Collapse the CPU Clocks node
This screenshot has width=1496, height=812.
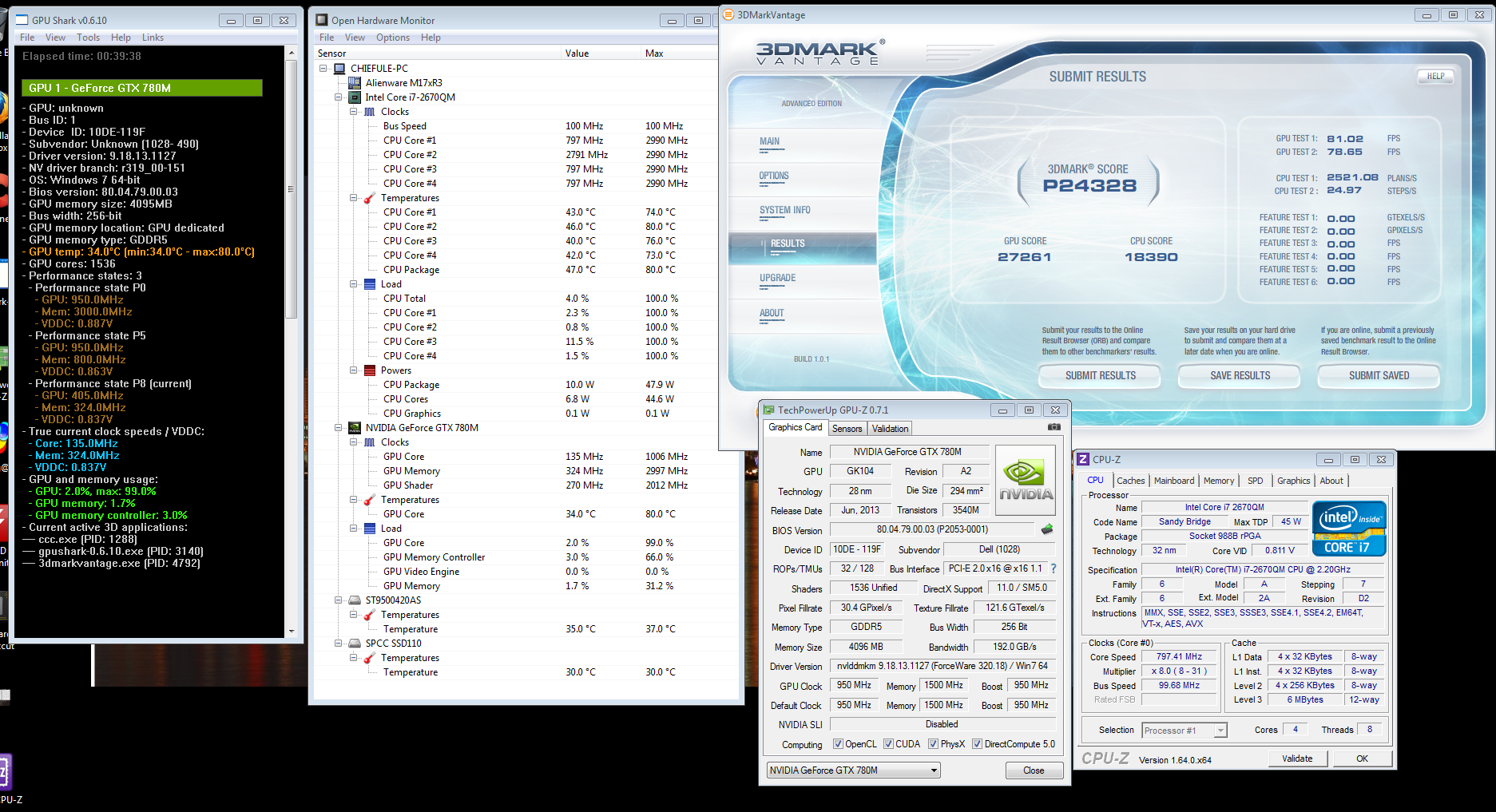pos(354,112)
